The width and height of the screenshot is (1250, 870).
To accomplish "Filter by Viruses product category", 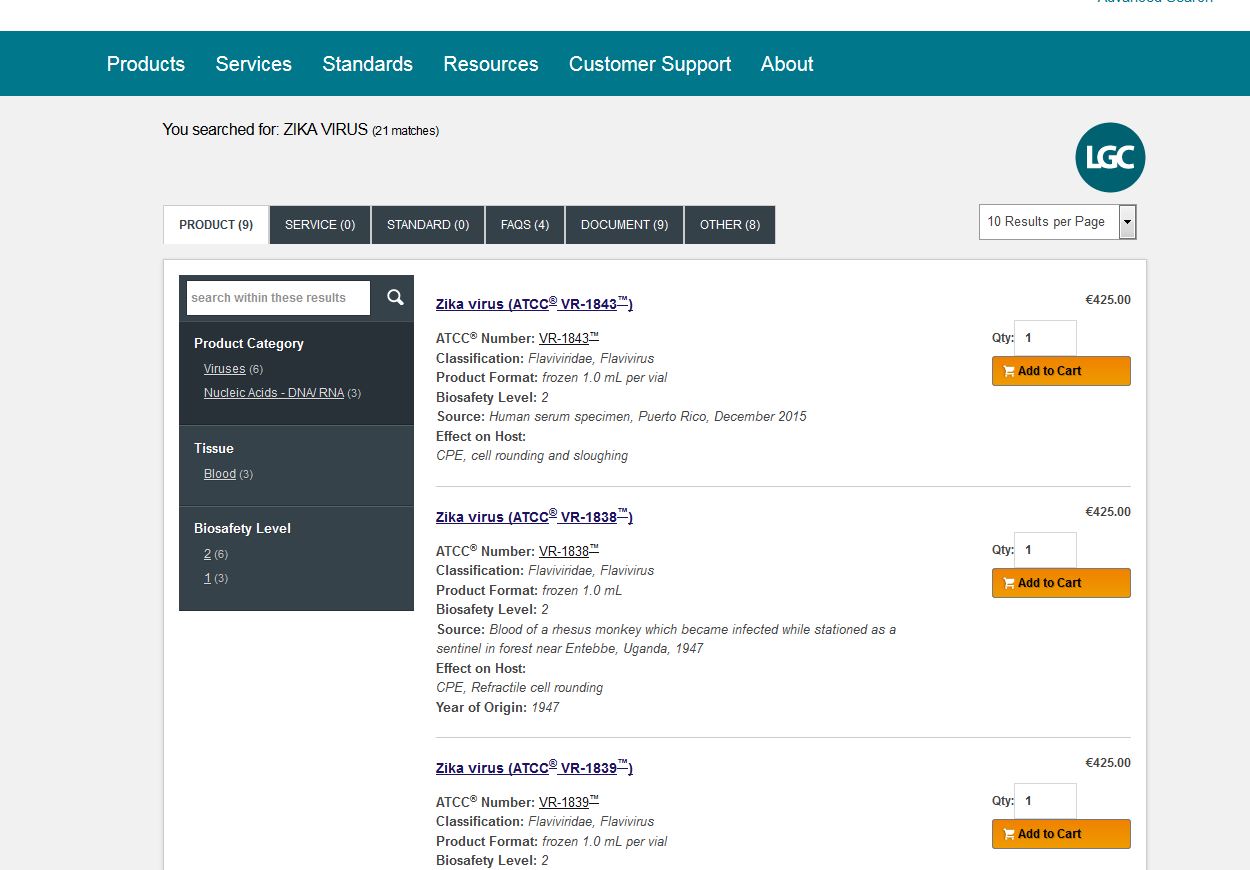I will [224, 369].
